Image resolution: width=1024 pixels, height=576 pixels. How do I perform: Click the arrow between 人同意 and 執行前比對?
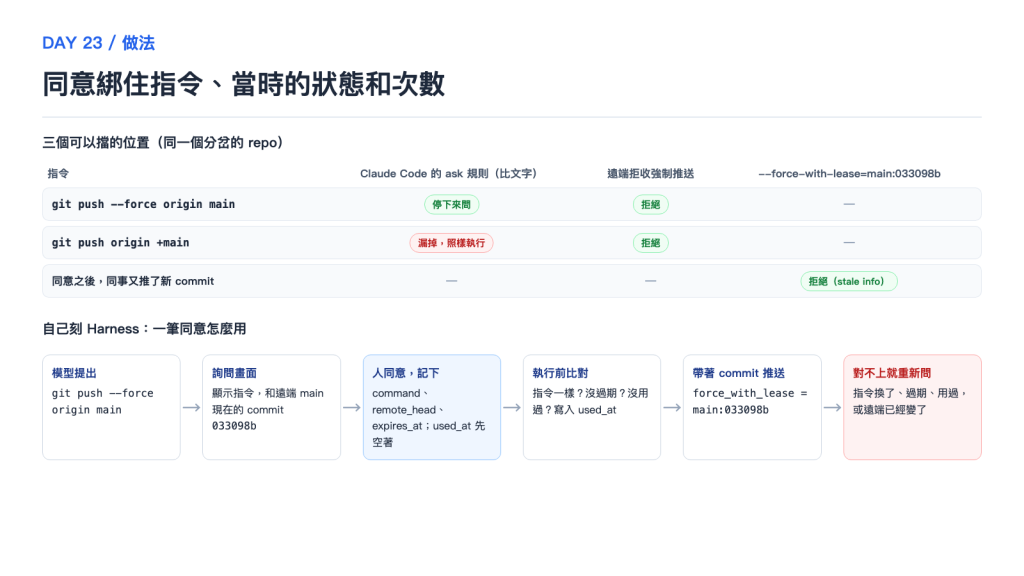tap(512, 408)
